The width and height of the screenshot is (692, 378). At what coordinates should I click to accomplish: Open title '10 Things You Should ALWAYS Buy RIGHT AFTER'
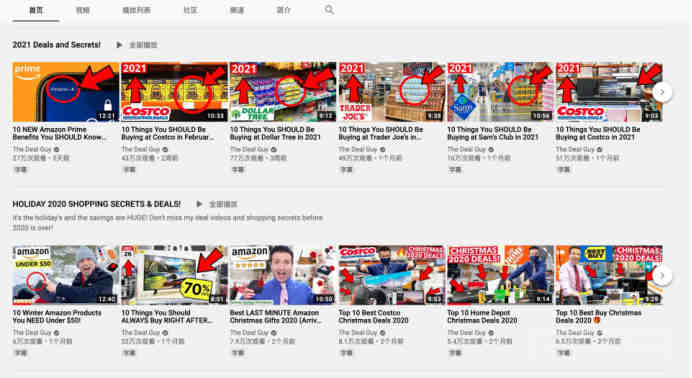167,317
